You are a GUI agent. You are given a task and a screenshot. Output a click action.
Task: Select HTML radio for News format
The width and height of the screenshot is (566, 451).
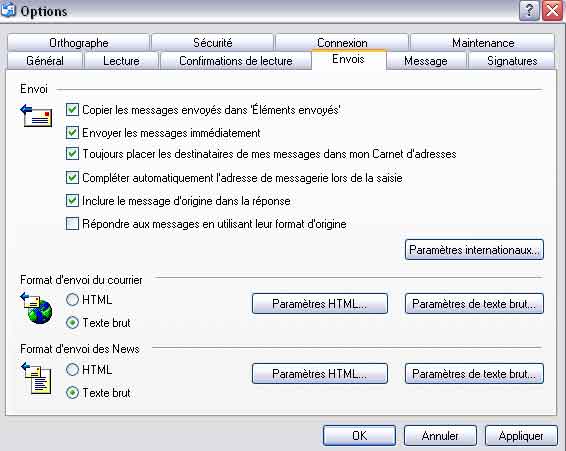click(x=73, y=369)
